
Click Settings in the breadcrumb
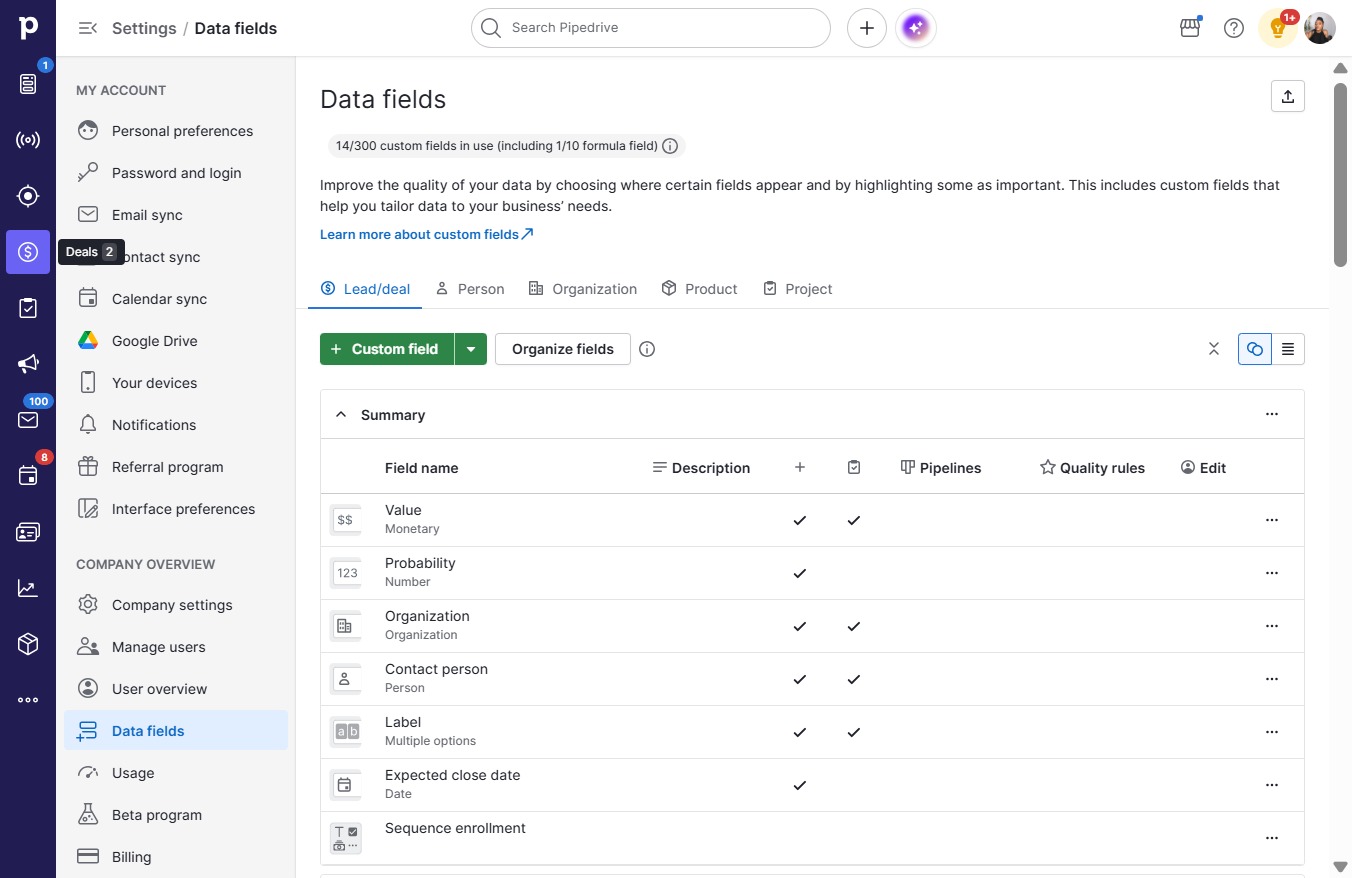(144, 28)
